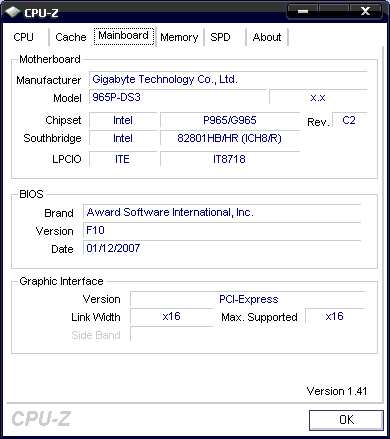The image size is (390, 439).
Task: Select the LPCIO value IT8718
Action: (x=230, y=159)
